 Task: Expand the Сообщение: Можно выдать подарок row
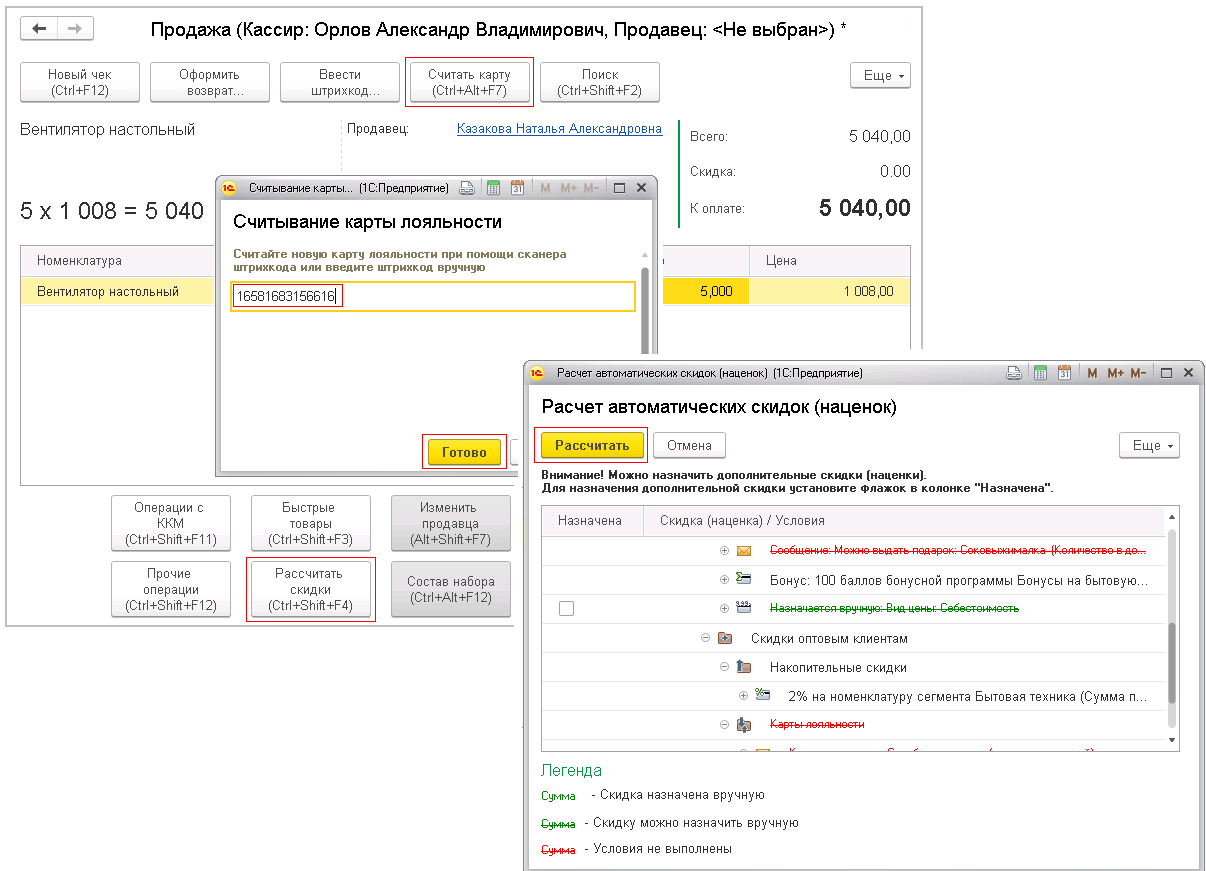724,551
